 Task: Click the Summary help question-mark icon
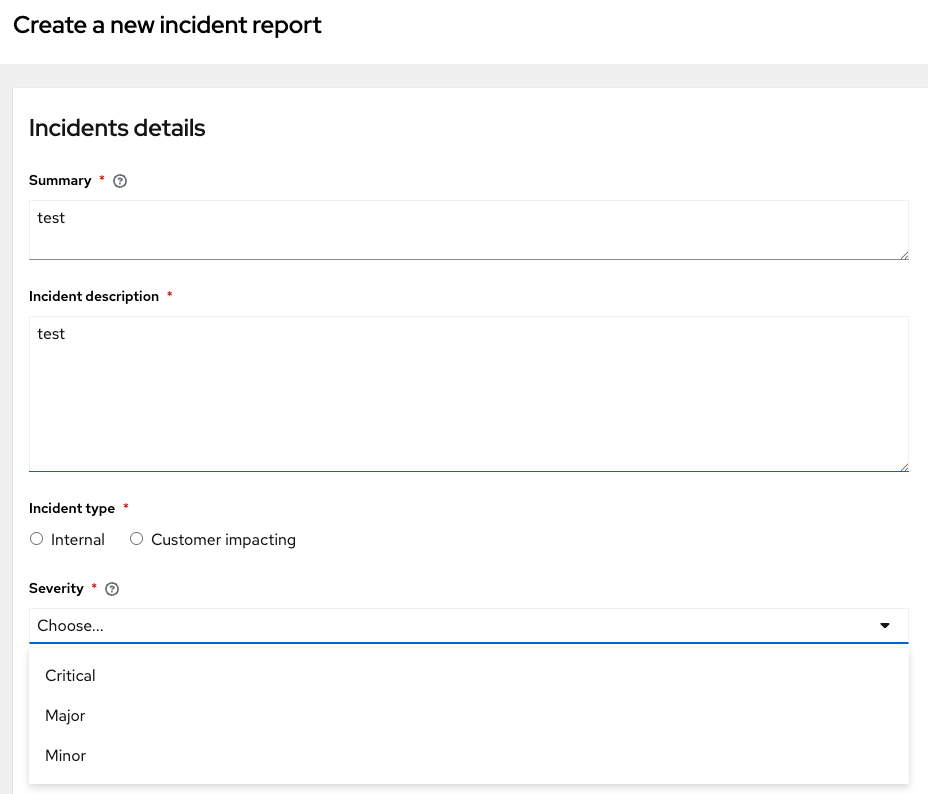pyautogui.click(x=120, y=181)
